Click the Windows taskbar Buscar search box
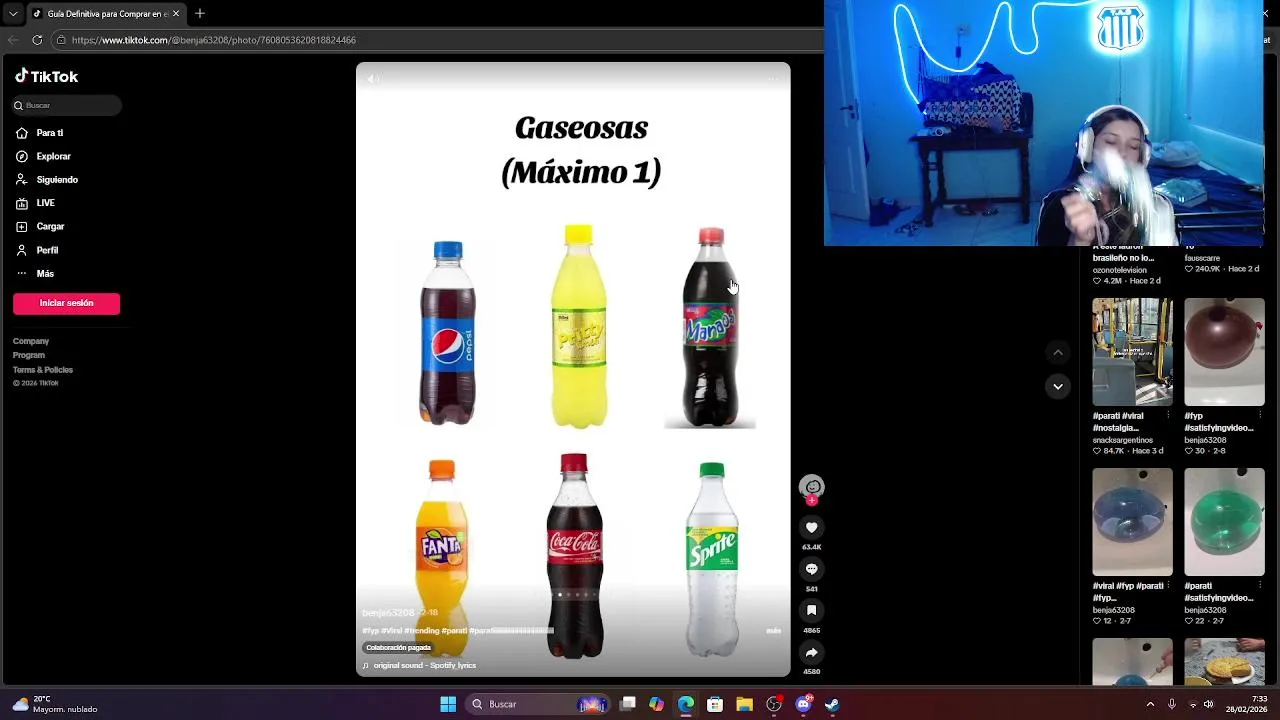Screen dimensions: 1280x720 click(538, 704)
